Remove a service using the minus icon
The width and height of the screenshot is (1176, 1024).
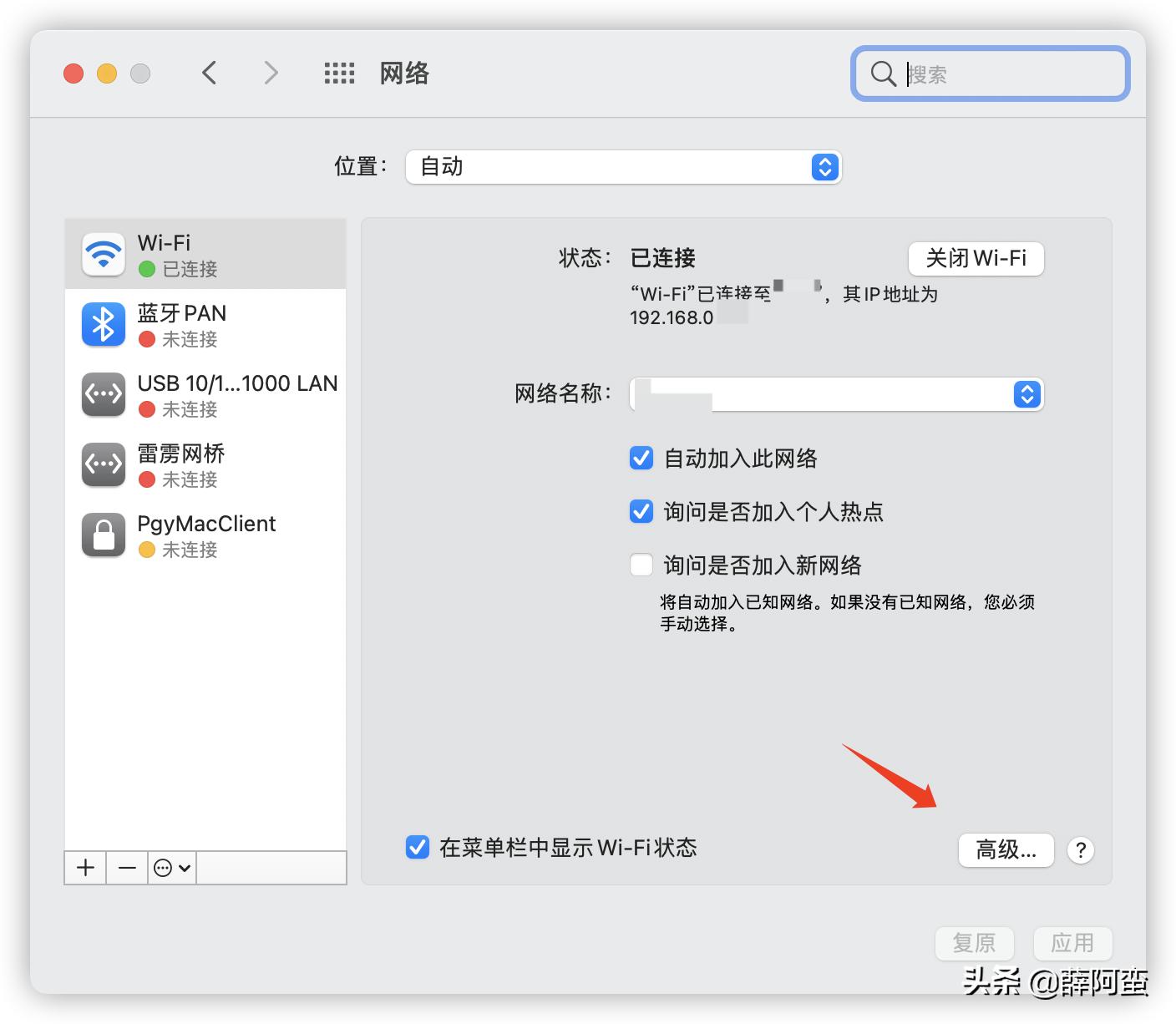pyautogui.click(x=126, y=868)
